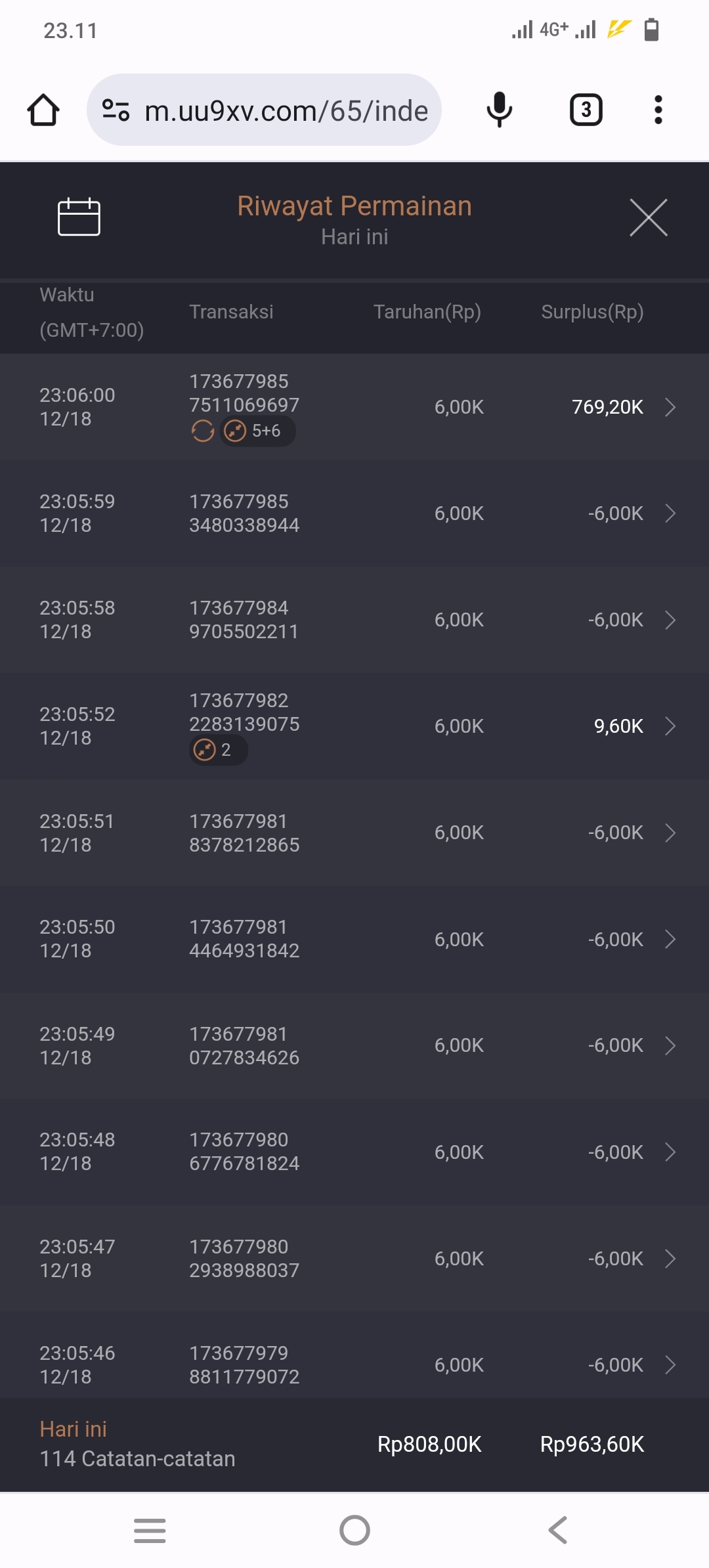Tap the microphone voice search icon
The height and width of the screenshot is (1568, 709).
pos(499,110)
